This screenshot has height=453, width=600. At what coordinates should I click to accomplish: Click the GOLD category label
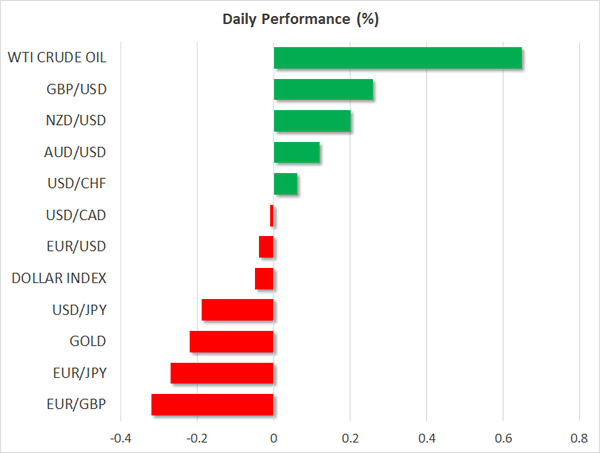(88, 341)
